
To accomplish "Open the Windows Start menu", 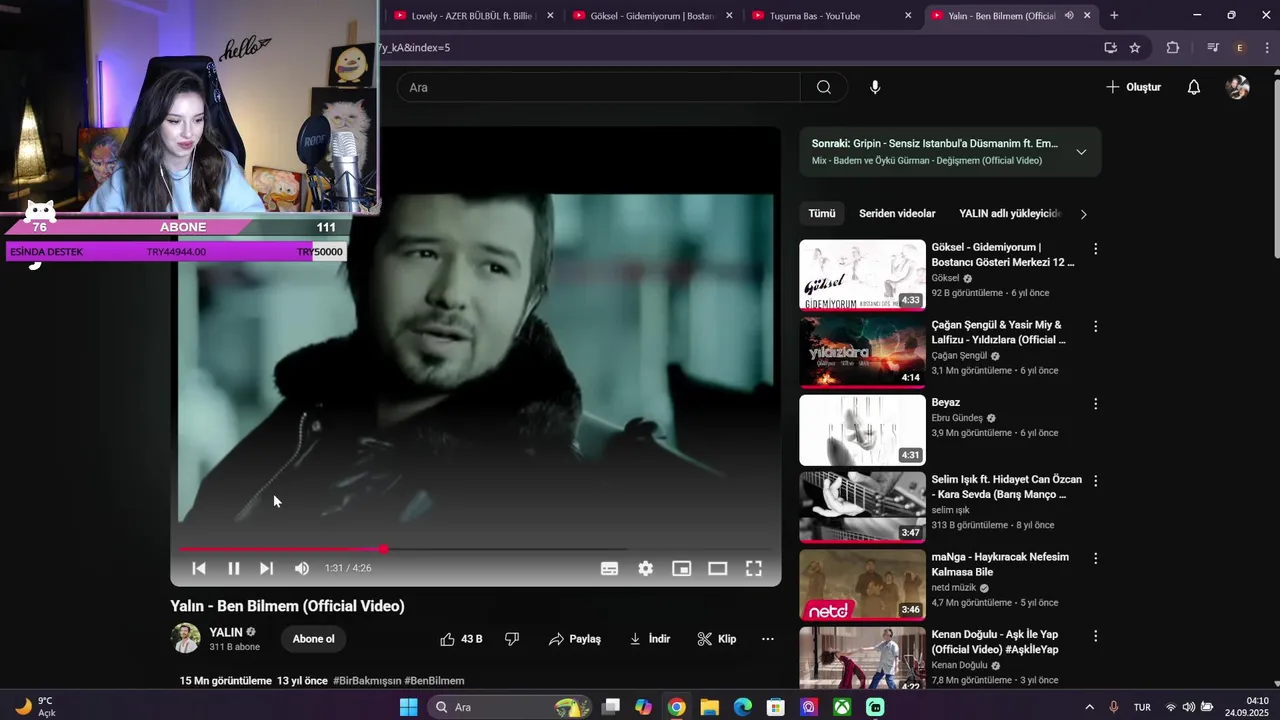I will (x=408, y=707).
